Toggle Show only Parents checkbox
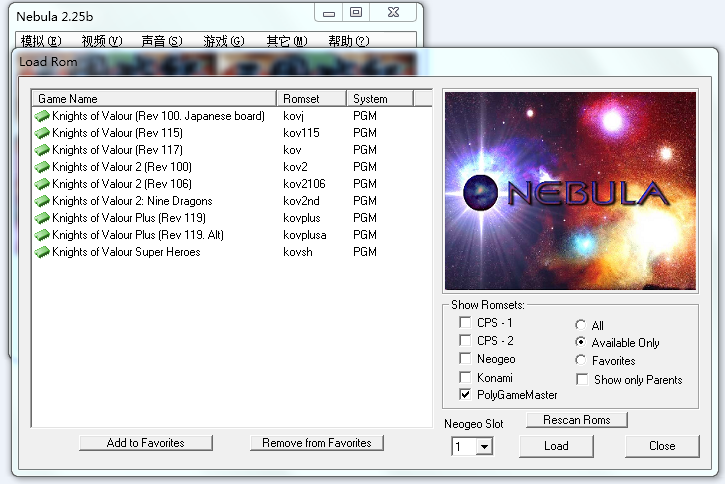 coord(583,380)
